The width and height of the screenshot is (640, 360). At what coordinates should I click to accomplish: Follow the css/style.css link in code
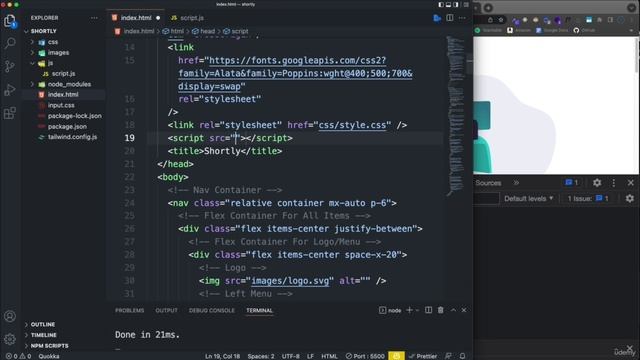point(352,125)
